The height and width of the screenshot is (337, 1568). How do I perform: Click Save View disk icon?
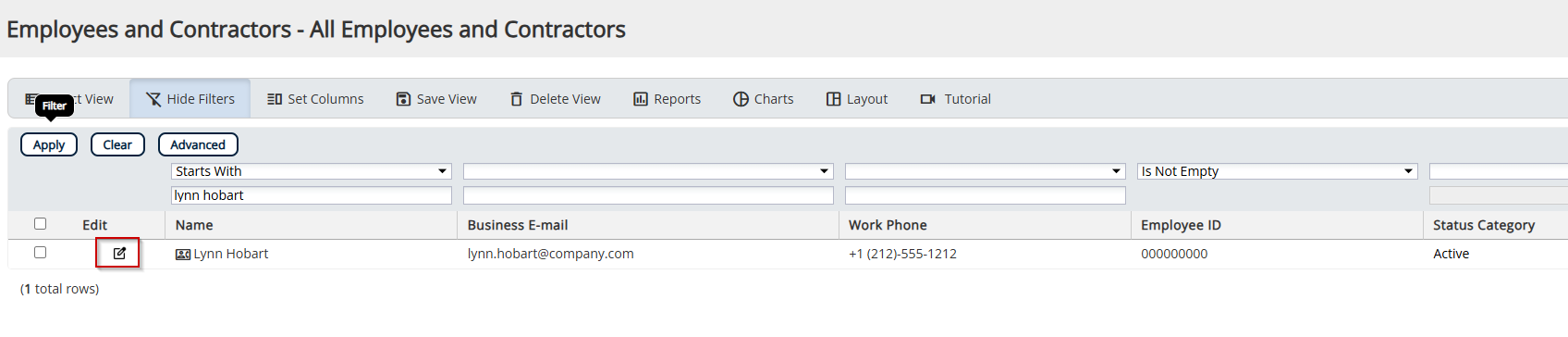pos(403,99)
